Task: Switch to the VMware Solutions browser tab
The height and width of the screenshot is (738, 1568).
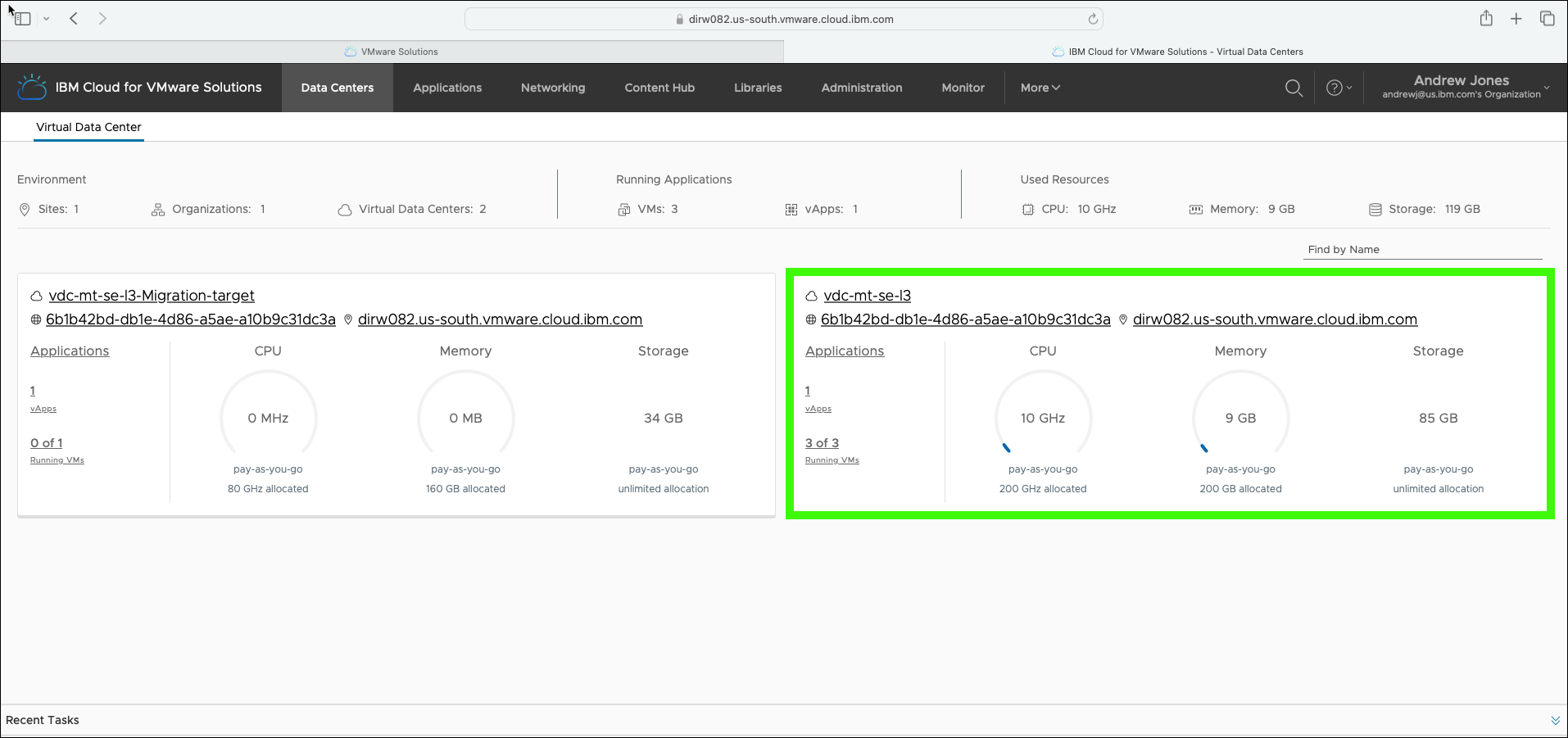Action: point(392,52)
